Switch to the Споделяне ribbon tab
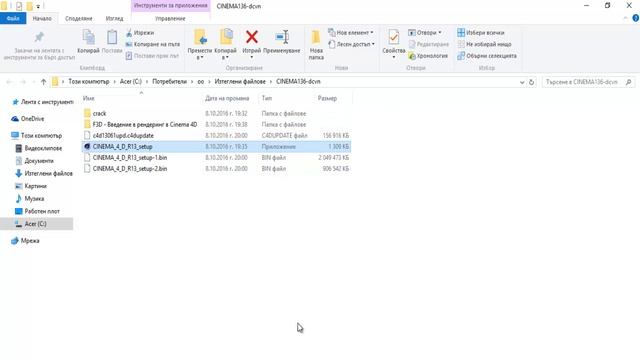Screen dimensions: 640x360 (x=78, y=18)
